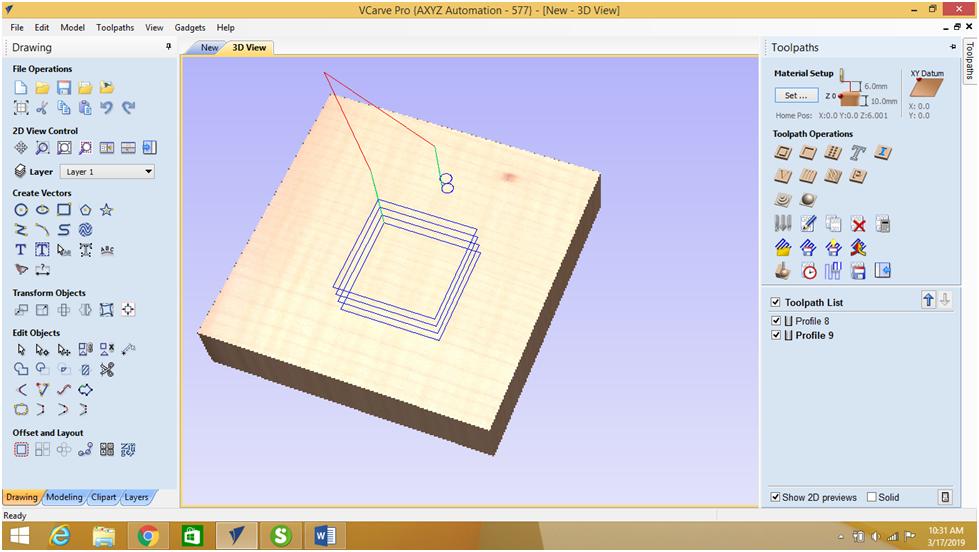979x552 pixels.
Task: Preview toolpaths icon in bottom row
Action: [782, 271]
